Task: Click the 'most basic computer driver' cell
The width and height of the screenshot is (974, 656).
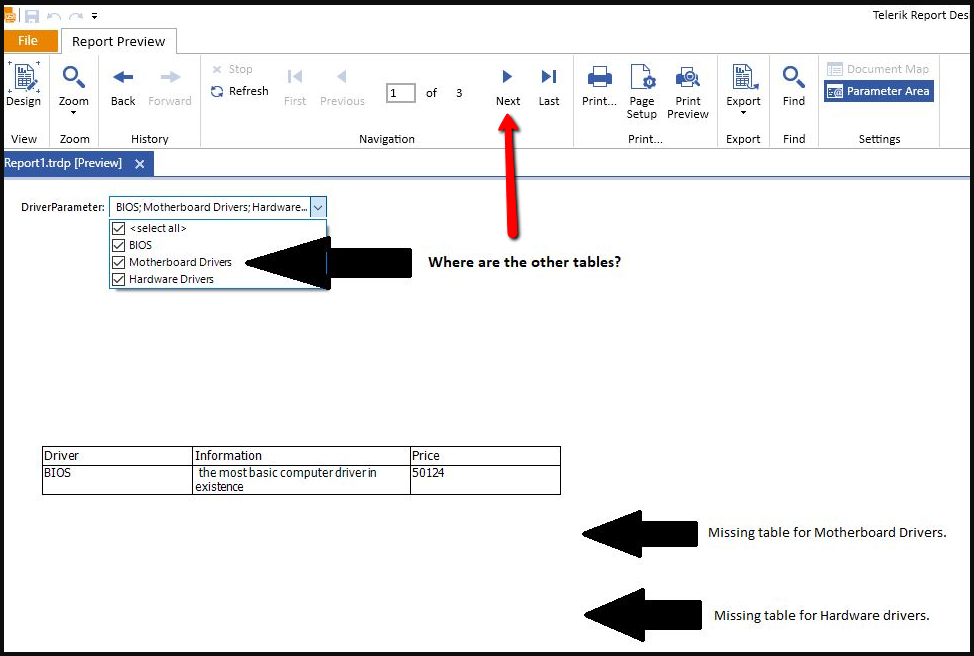Action: (x=301, y=480)
